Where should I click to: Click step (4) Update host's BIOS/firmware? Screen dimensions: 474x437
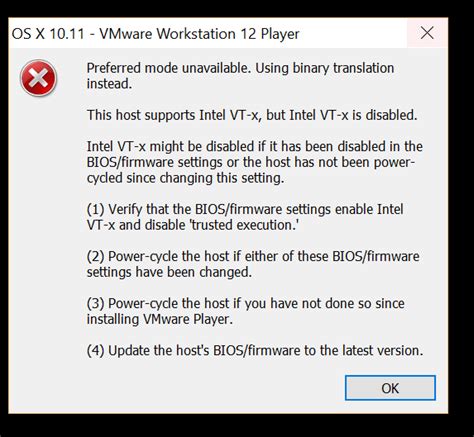[x=255, y=351]
